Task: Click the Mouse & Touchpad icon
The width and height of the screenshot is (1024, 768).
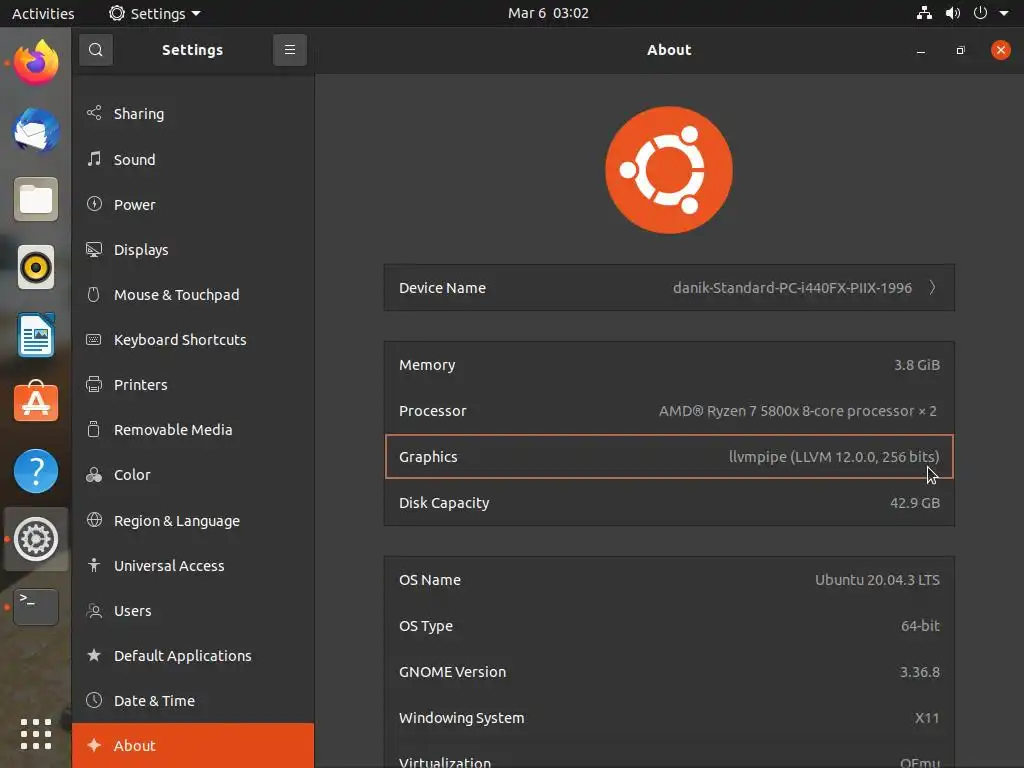Action: 94,295
